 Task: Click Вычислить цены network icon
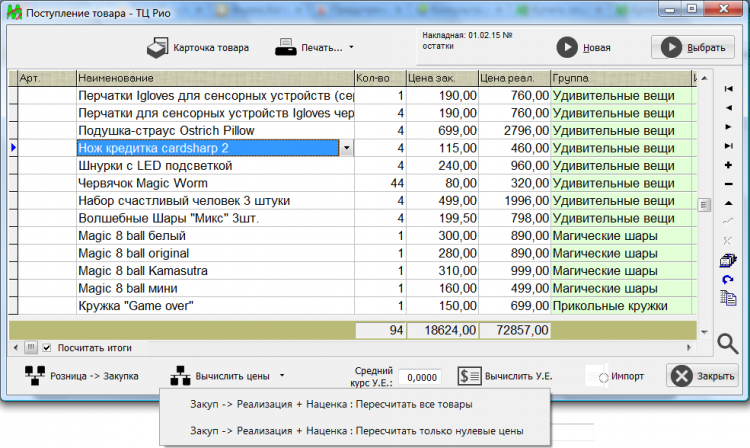180,376
